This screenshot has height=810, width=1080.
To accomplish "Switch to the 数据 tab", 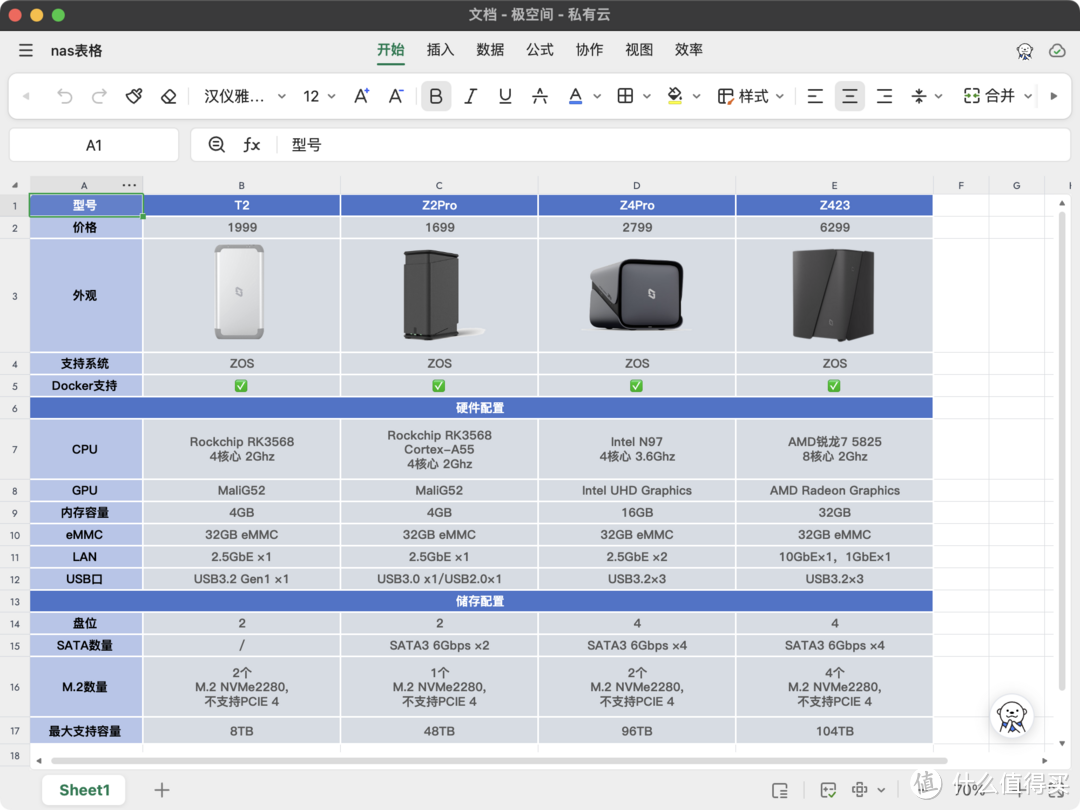I will pyautogui.click(x=490, y=50).
